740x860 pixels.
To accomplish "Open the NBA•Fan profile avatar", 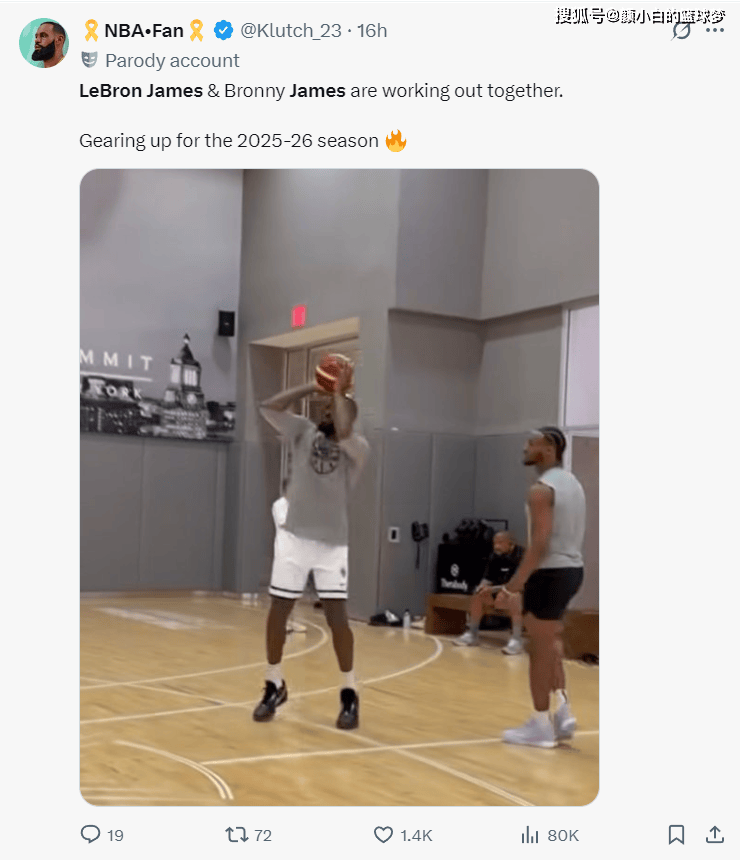I will [44, 43].
